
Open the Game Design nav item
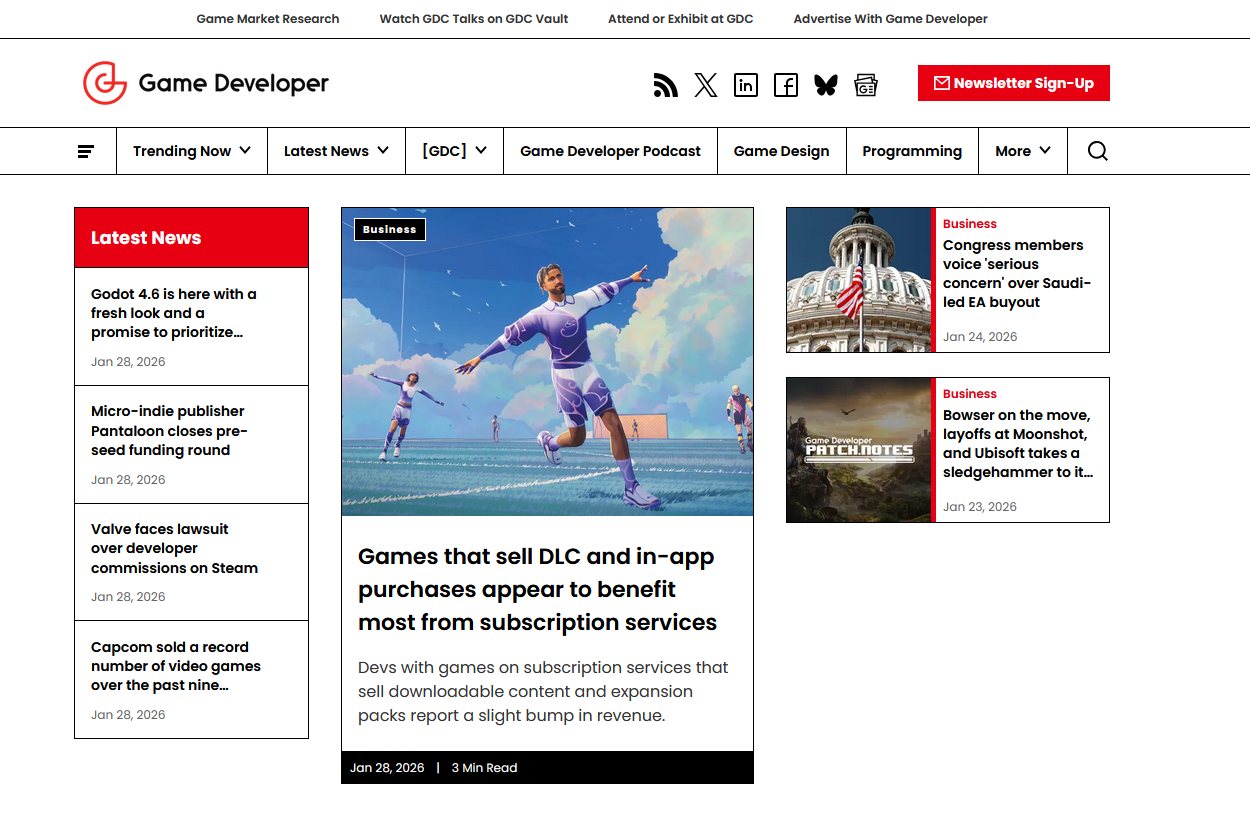pyautogui.click(x=782, y=151)
